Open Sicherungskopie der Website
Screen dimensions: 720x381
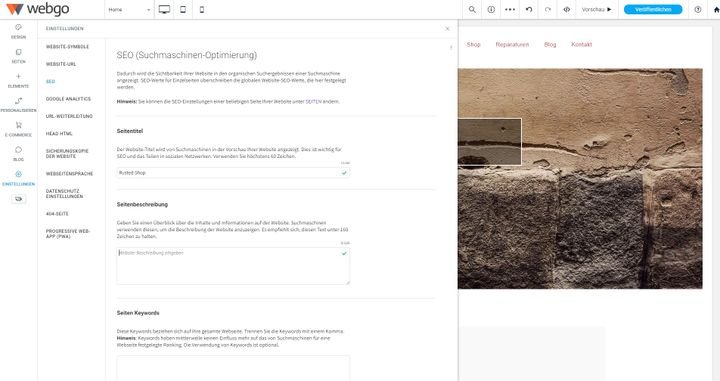tap(67, 154)
